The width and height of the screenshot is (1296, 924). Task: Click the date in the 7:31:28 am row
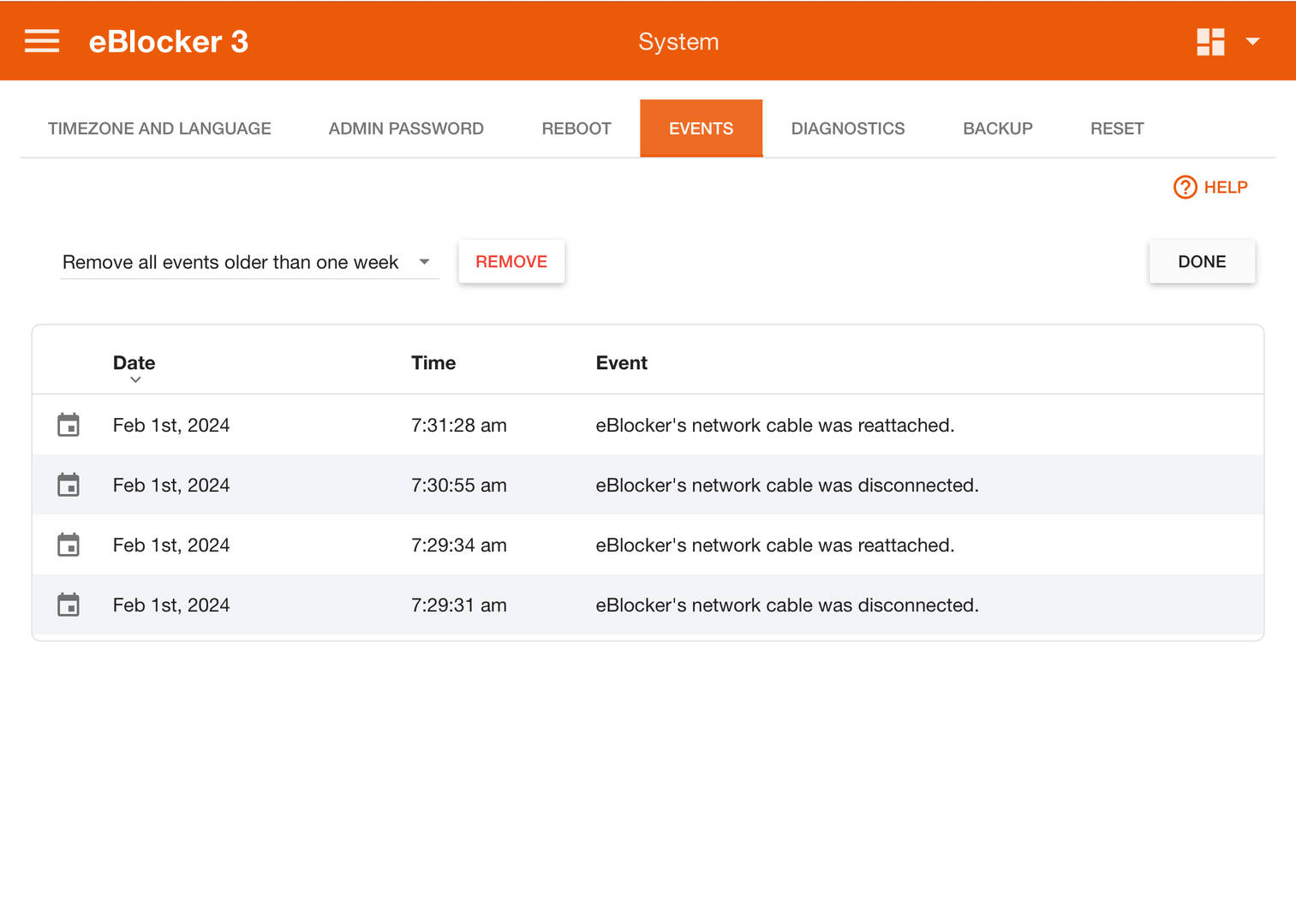point(171,426)
